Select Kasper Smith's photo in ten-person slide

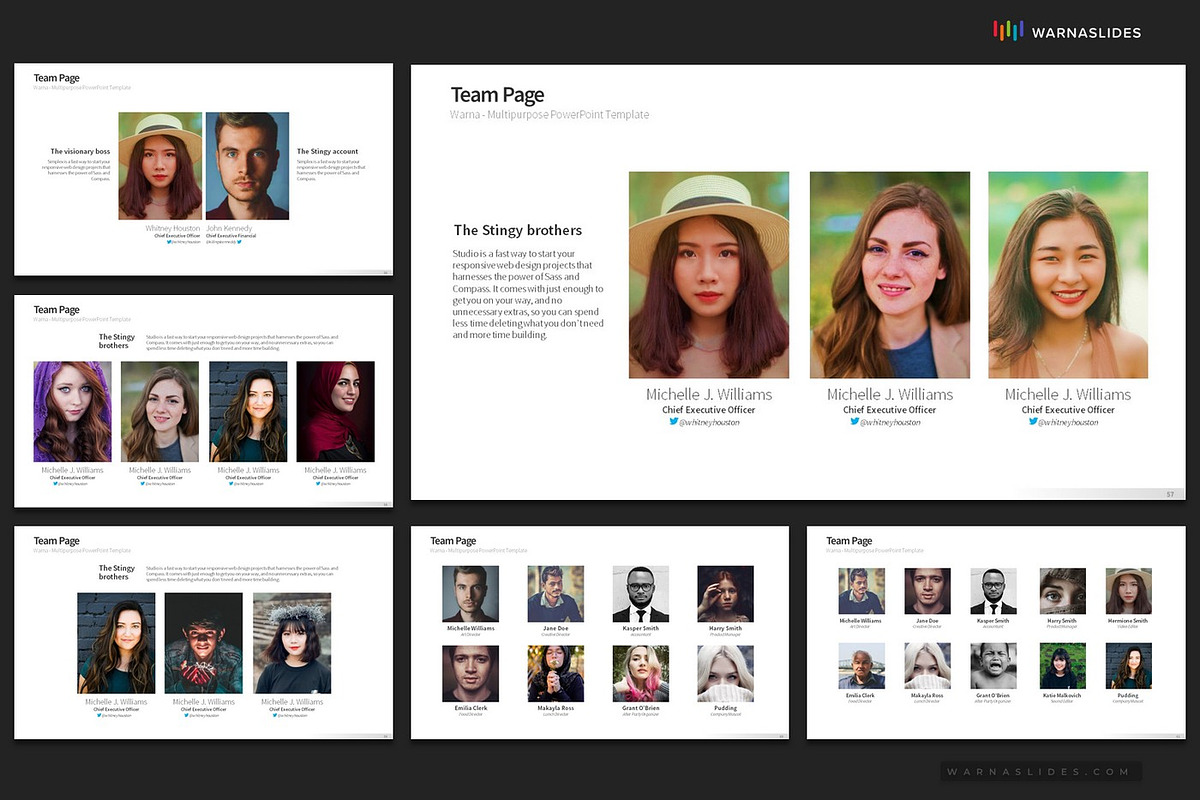993,591
